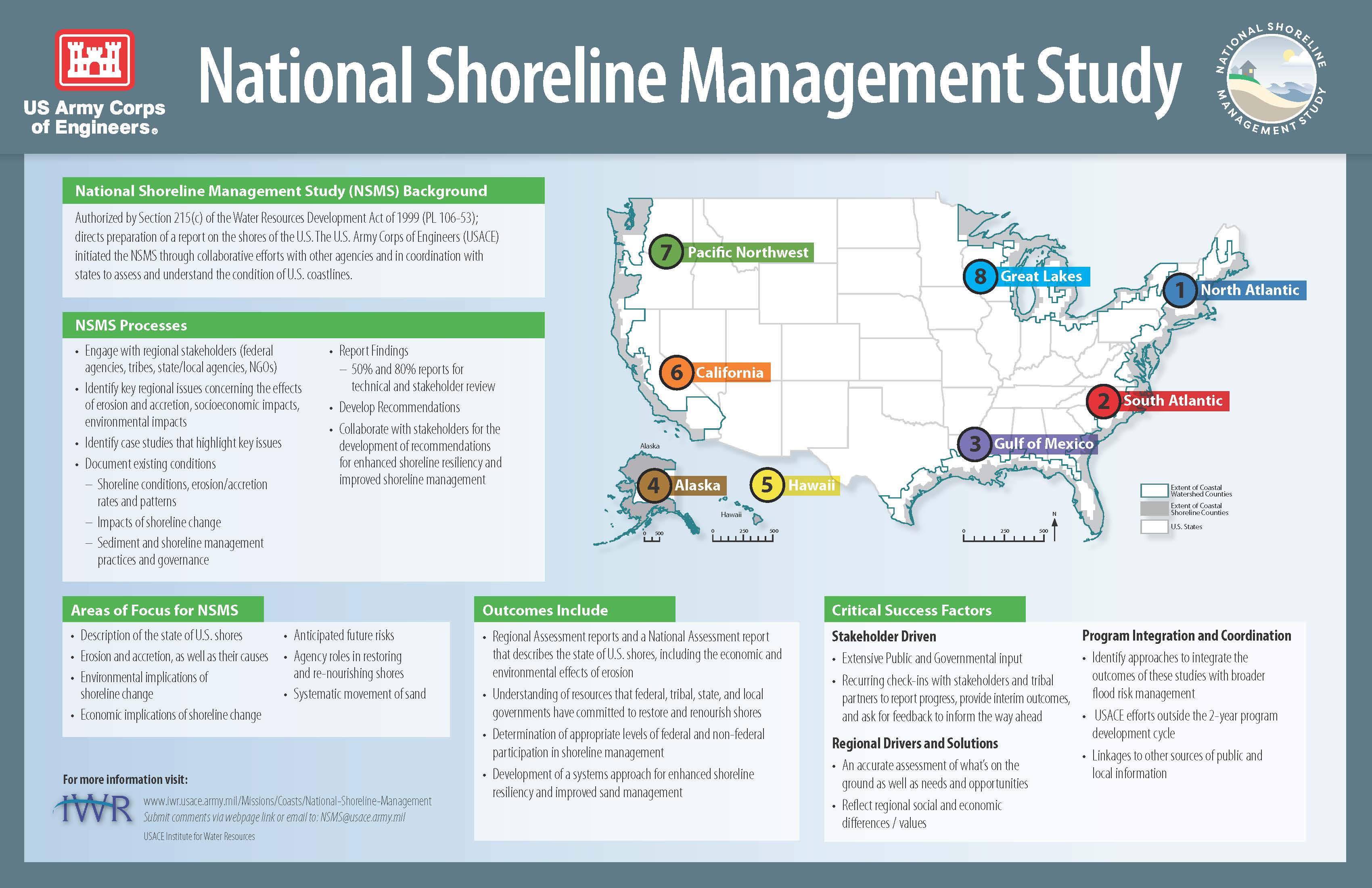Viewport: 1372px width, 888px height.
Task: Click the small 'Alaska' map caption
Action: pyautogui.click(x=650, y=446)
